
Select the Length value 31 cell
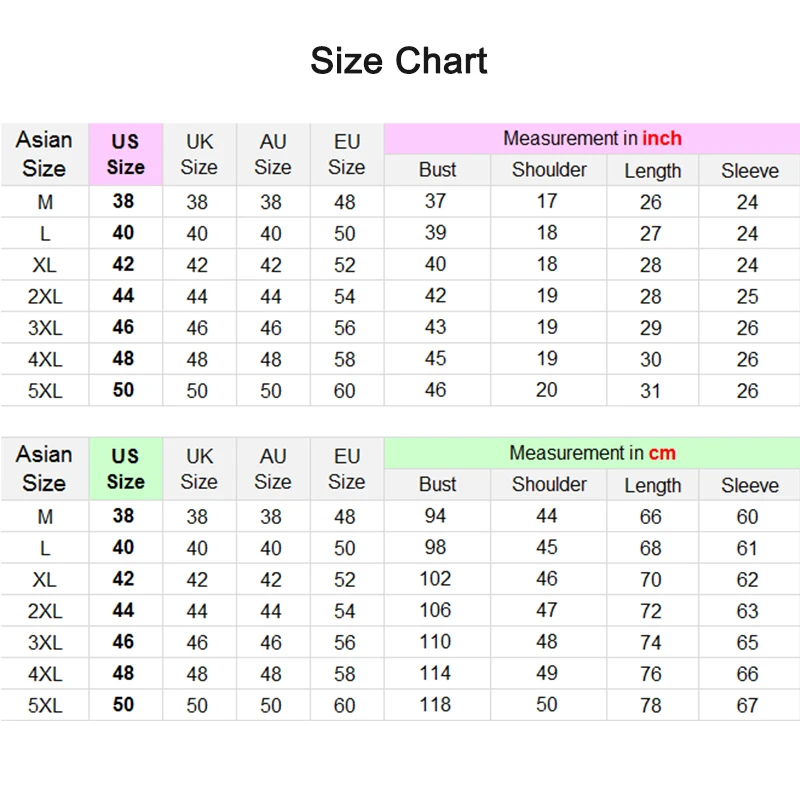653,391
